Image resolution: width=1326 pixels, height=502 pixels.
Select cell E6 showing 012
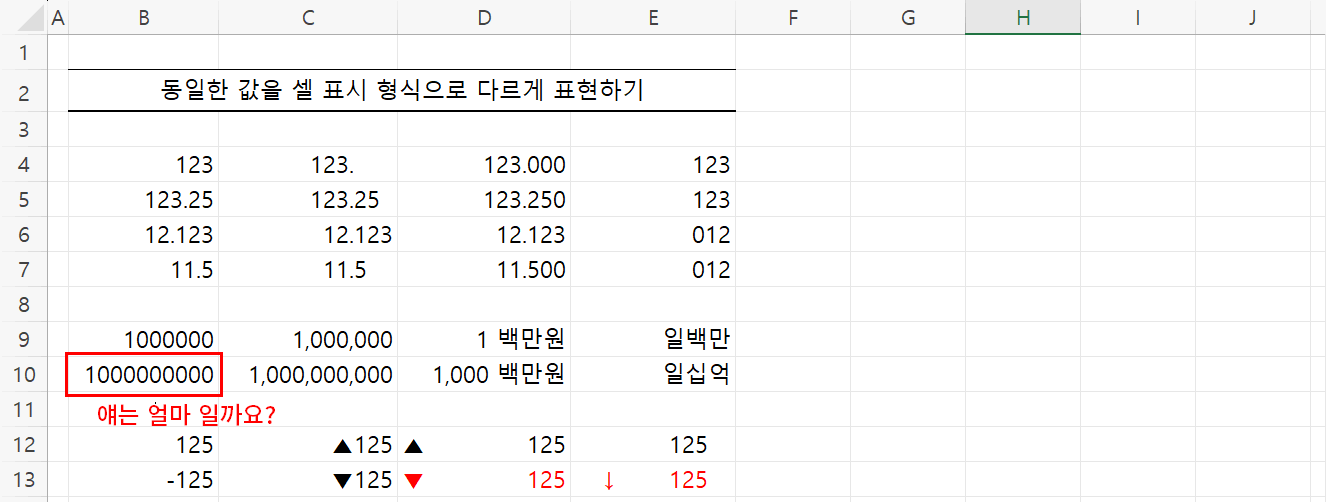pyautogui.click(x=653, y=235)
